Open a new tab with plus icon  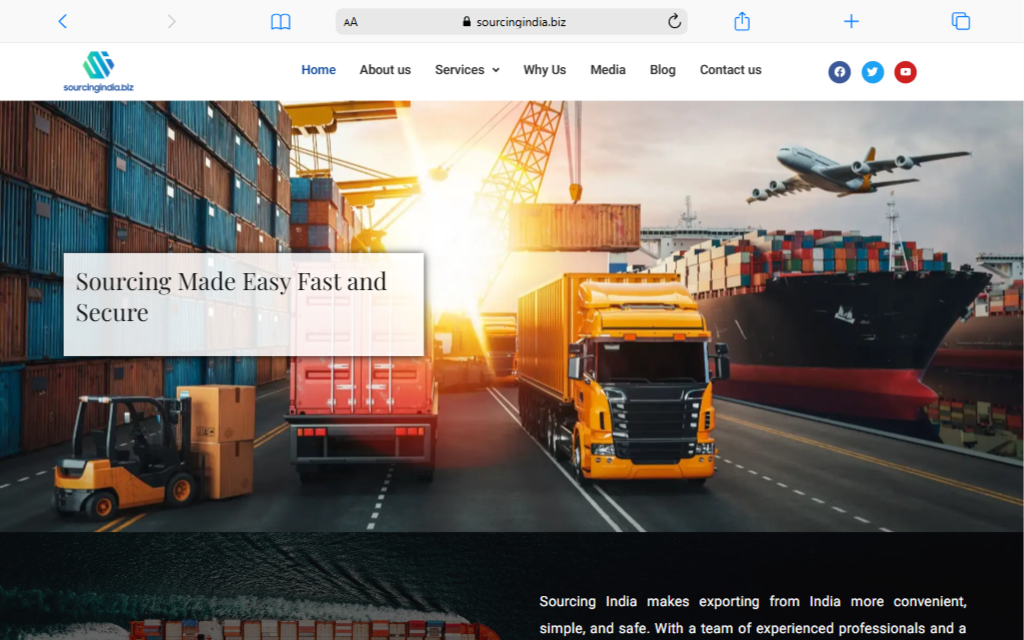851,21
